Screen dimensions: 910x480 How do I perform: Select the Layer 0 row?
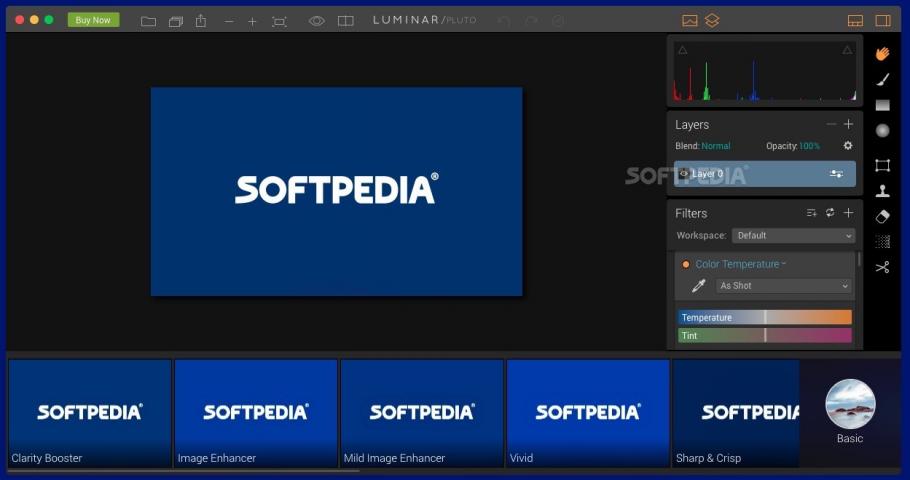click(x=765, y=174)
